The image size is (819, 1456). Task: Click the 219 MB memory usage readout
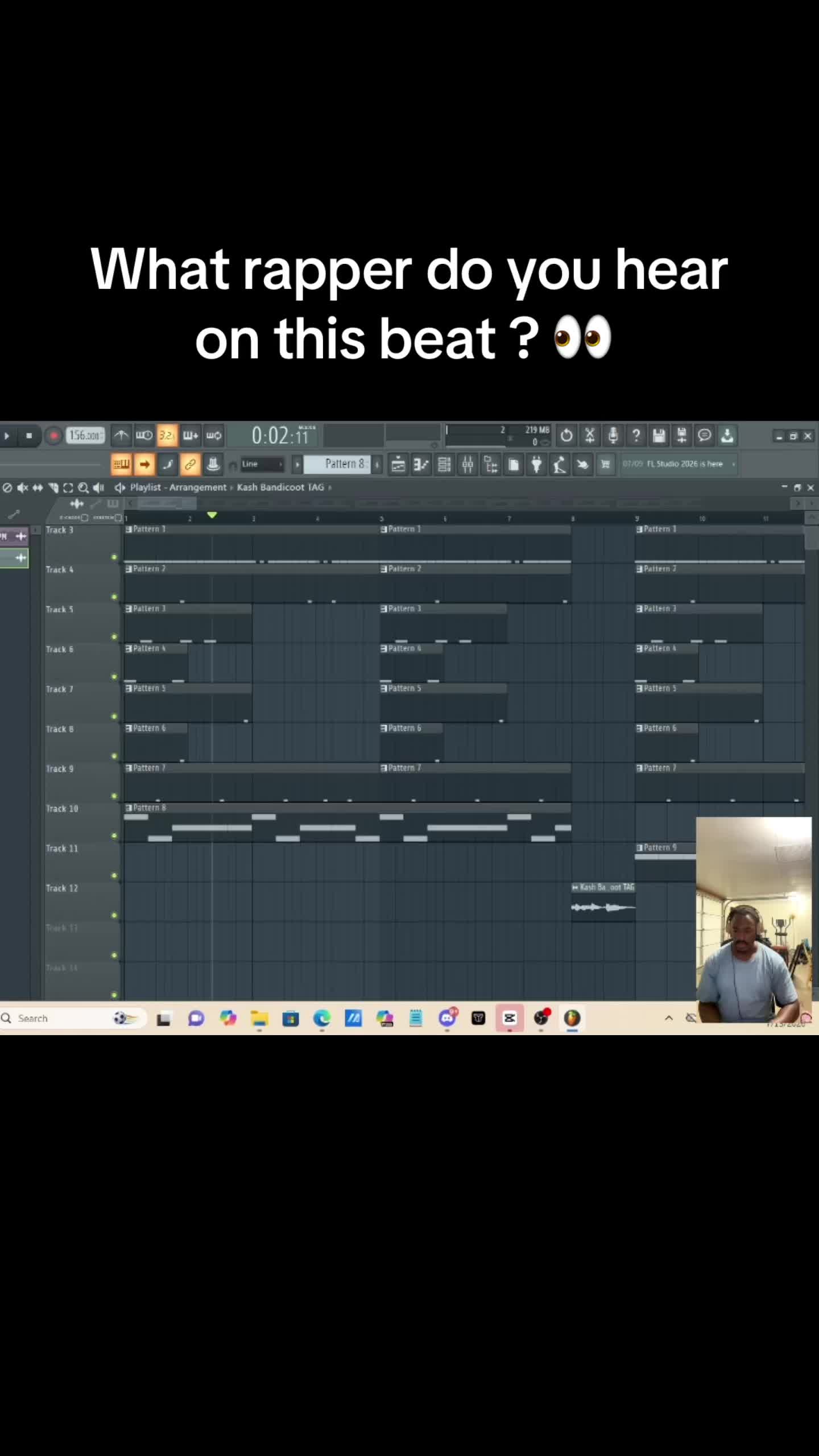click(537, 430)
